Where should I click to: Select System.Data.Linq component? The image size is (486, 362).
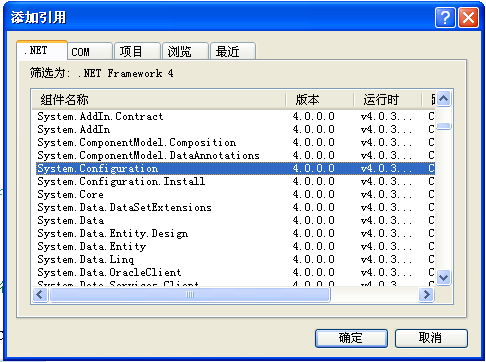tap(235, 259)
